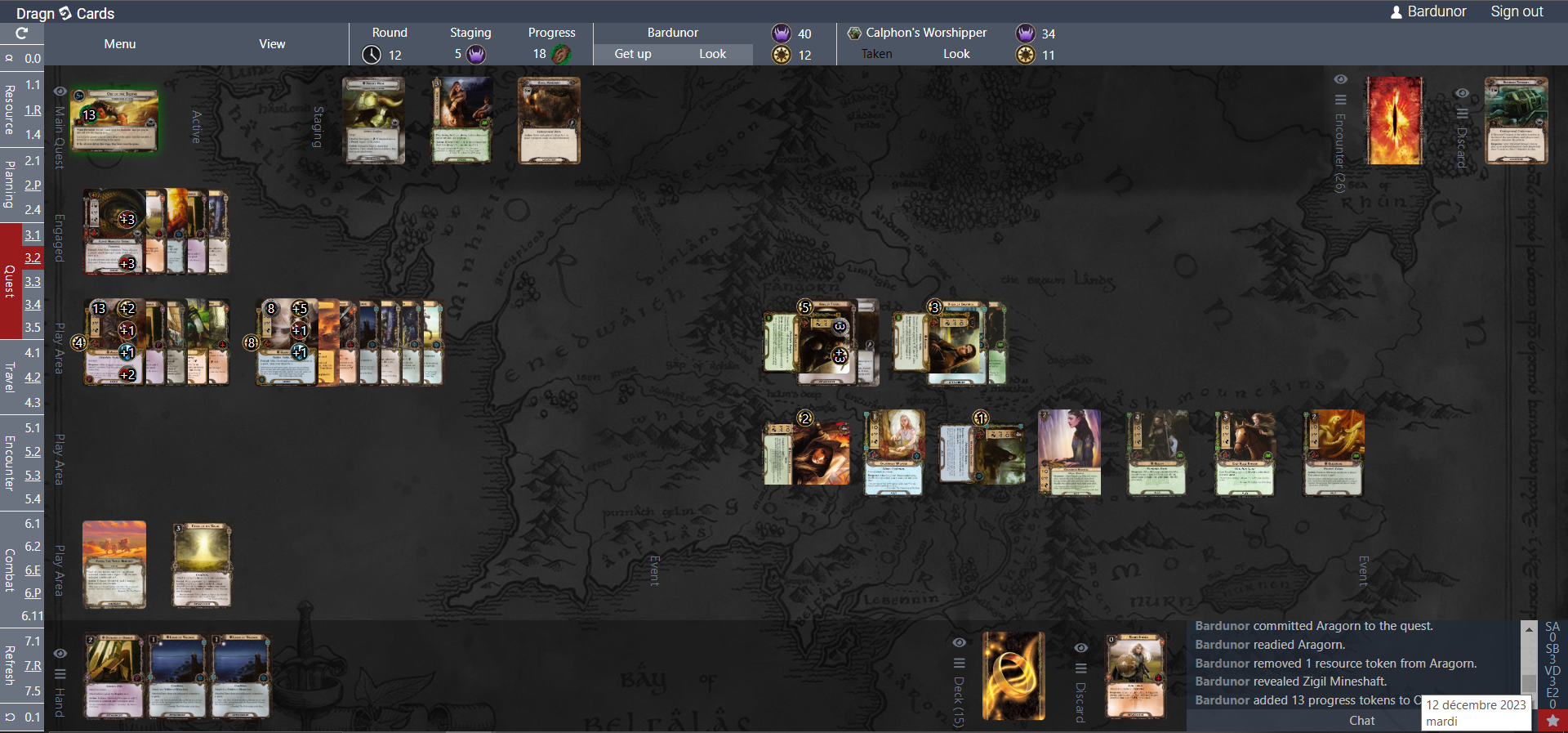The width and height of the screenshot is (1568, 733).
Task: Open the View menu
Action: (x=272, y=44)
